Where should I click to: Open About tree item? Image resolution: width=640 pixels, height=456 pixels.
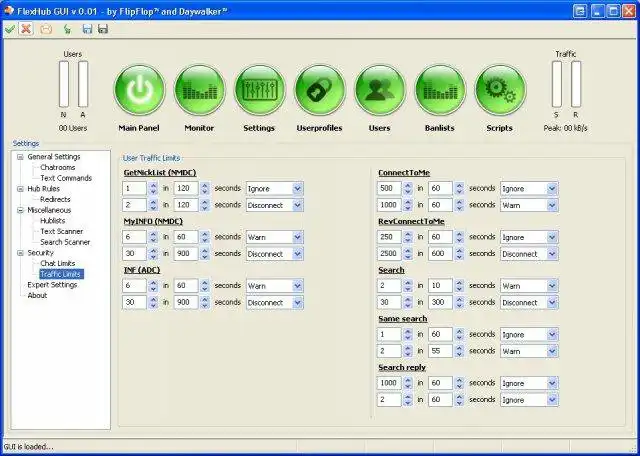click(x=37, y=295)
